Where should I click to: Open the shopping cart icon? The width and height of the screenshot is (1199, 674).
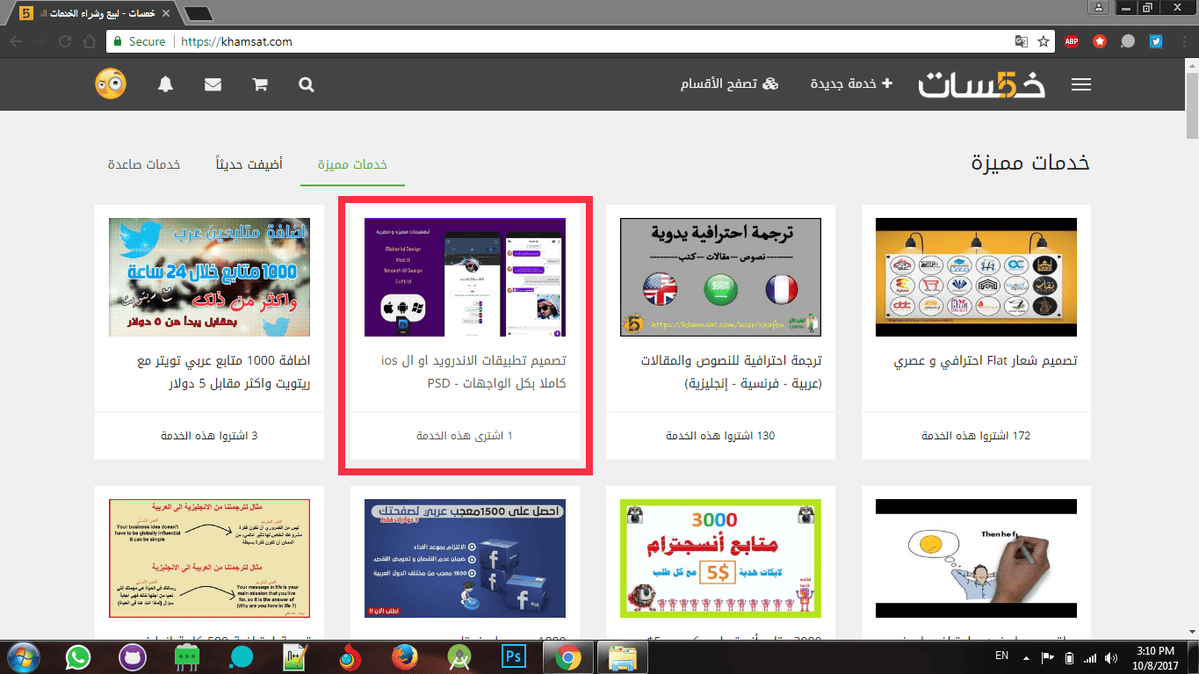coord(260,84)
